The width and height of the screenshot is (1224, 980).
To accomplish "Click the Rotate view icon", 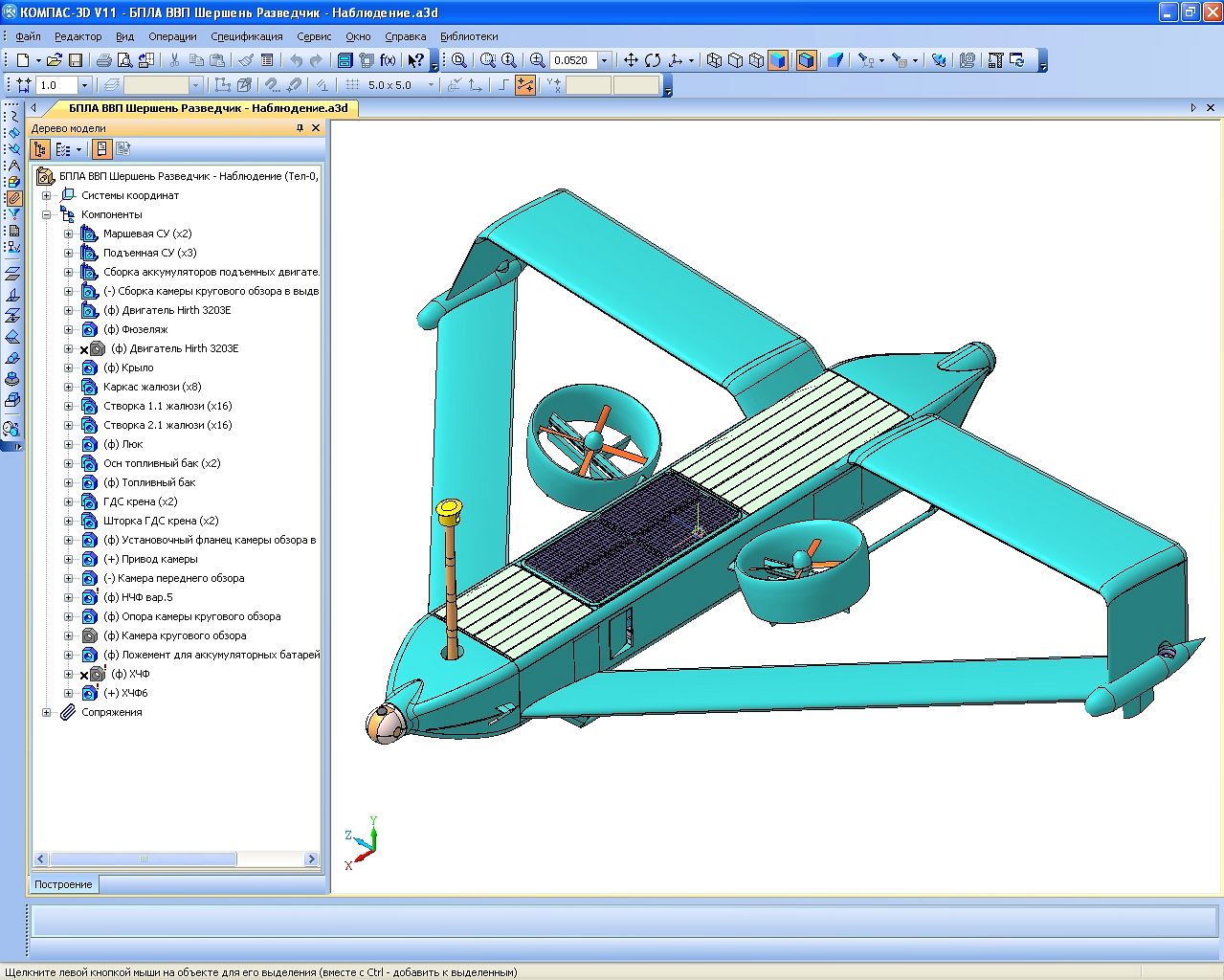I will click(x=653, y=60).
